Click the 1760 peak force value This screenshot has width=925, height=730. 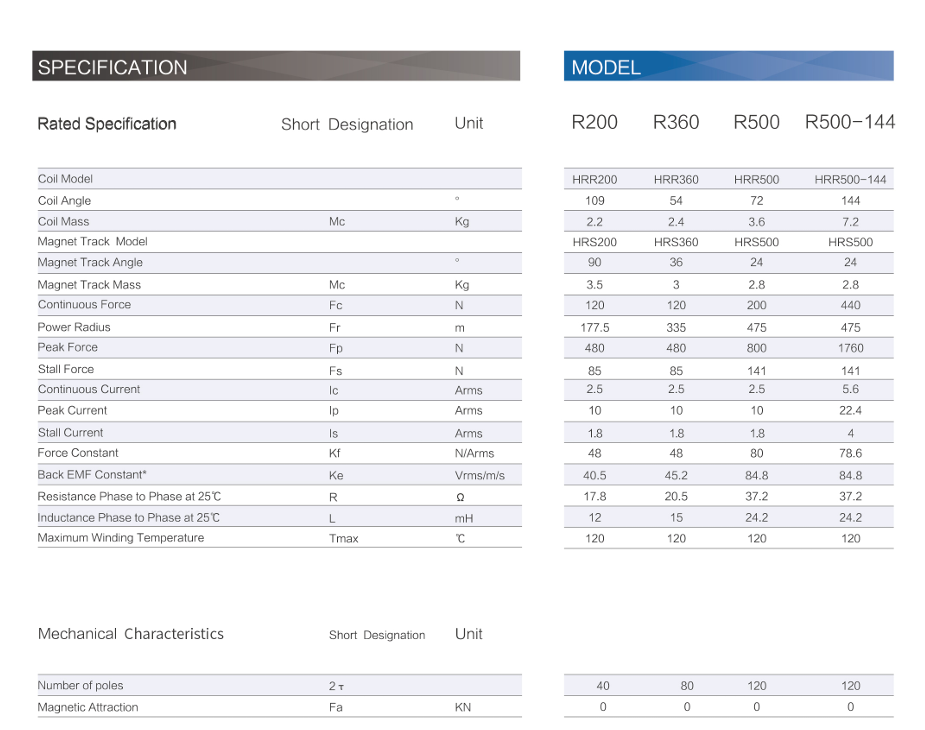(x=850, y=348)
